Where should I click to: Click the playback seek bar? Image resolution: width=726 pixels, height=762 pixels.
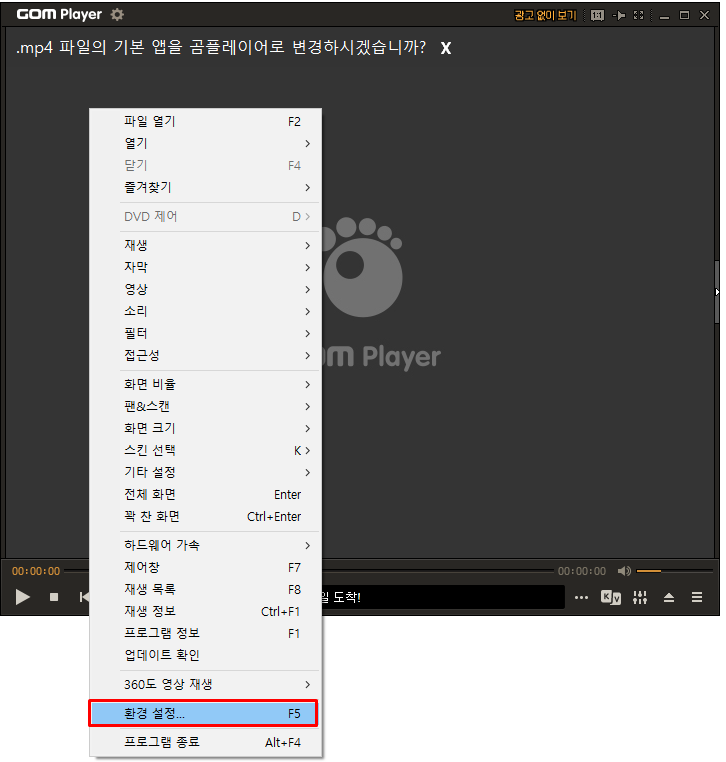[437, 571]
